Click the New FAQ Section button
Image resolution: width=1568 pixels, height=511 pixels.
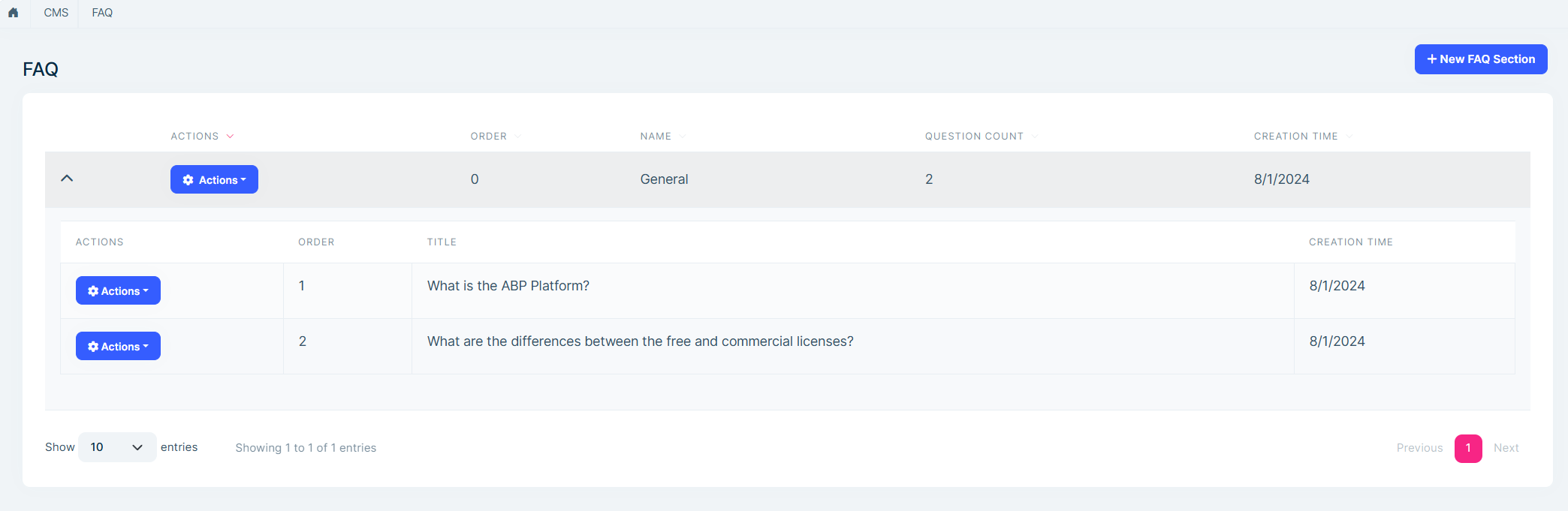tap(1480, 59)
